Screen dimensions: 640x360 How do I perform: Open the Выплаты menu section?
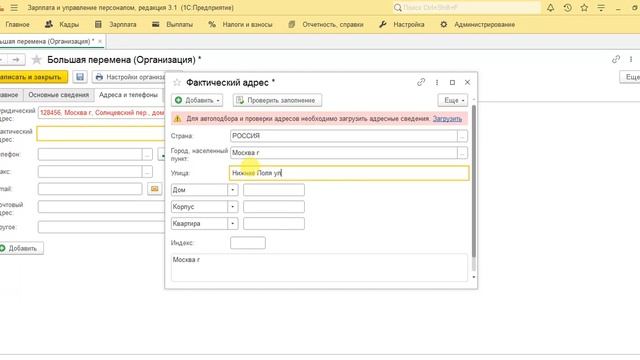point(172,24)
